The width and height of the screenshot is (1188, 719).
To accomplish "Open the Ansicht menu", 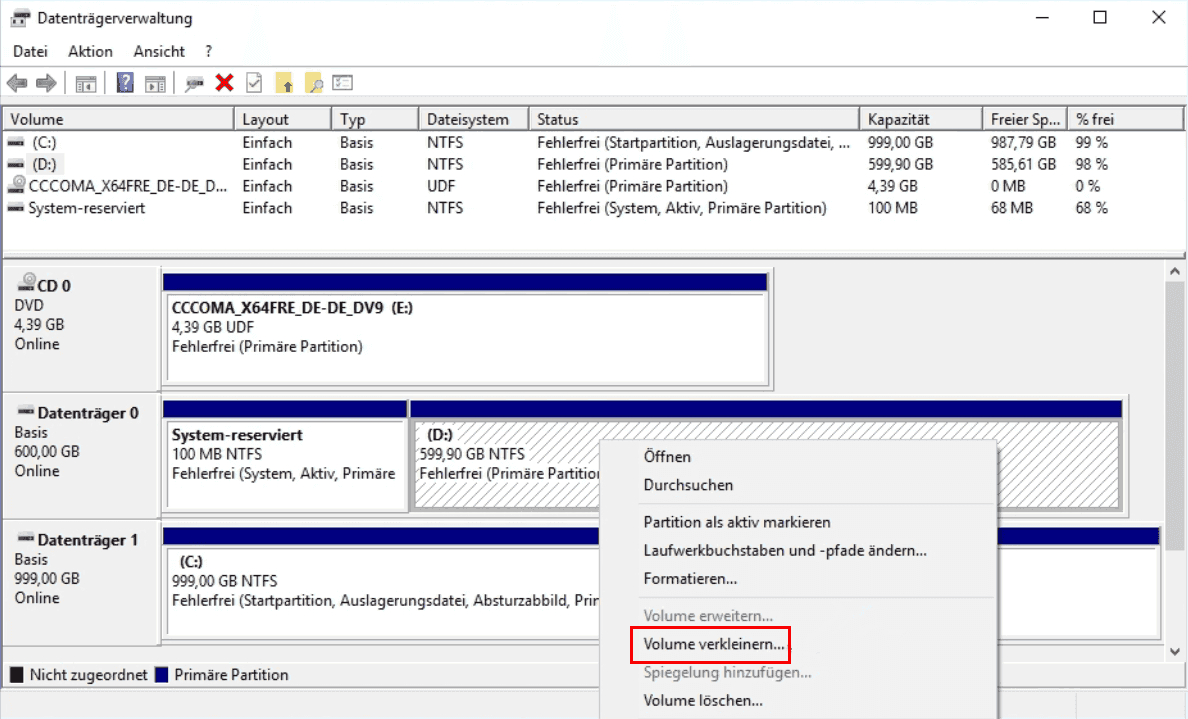I will click(x=159, y=52).
